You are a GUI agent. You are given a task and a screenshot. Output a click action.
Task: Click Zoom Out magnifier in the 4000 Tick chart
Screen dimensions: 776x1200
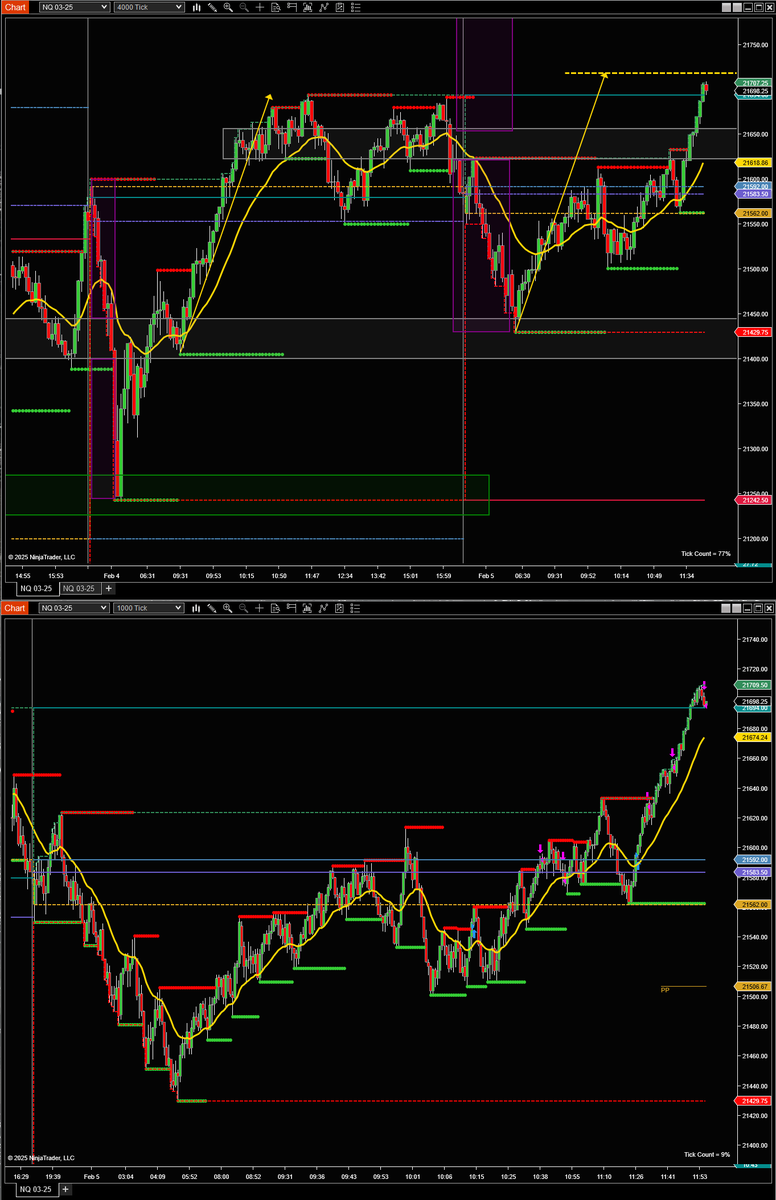243,7
